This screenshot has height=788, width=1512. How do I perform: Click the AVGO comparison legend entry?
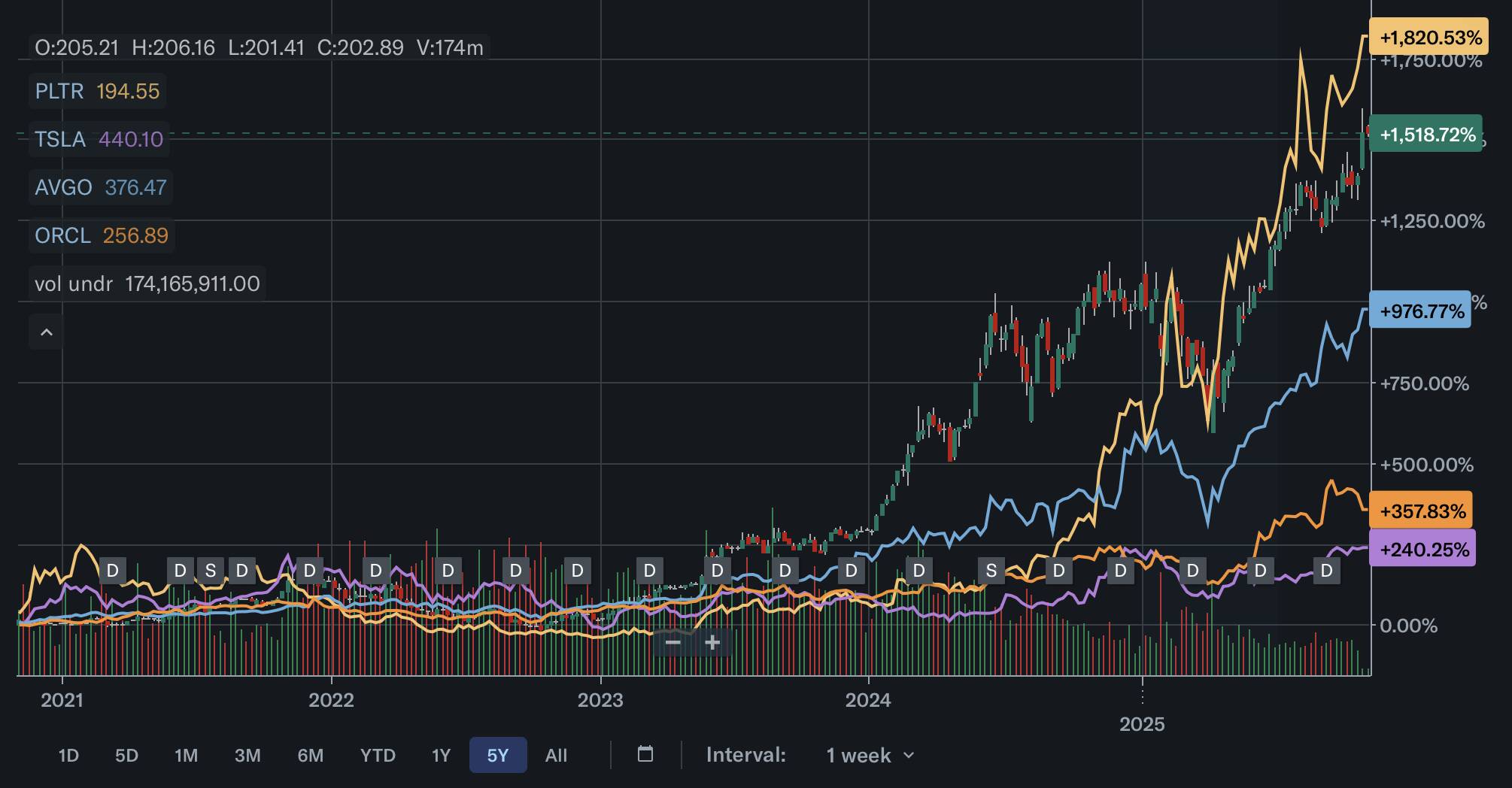(100, 187)
